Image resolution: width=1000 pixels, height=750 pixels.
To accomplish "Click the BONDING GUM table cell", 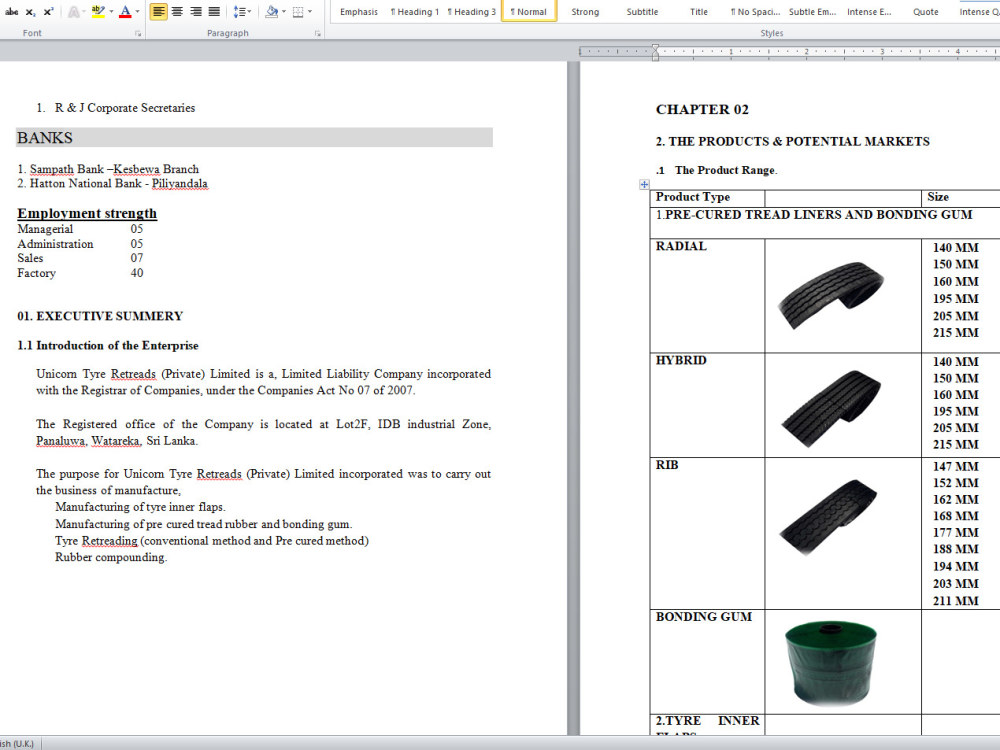I will [707, 661].
